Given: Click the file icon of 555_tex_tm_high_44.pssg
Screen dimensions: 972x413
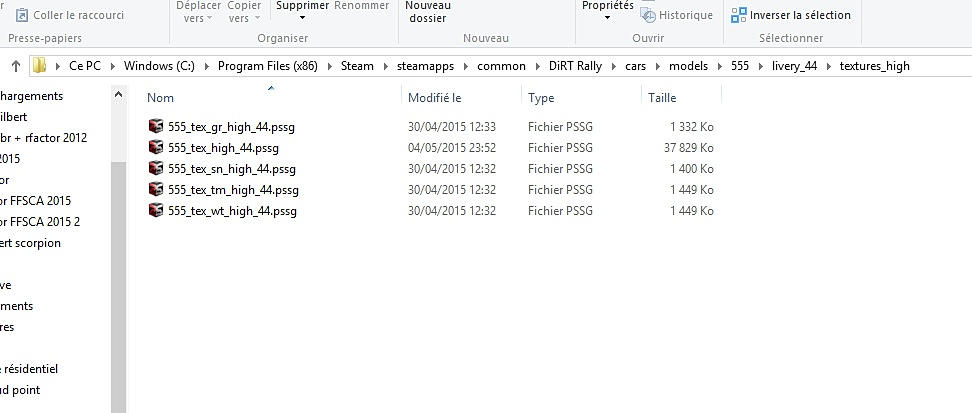Looking at the screenshot, I should pyautogui.click(x=156, y=190).
